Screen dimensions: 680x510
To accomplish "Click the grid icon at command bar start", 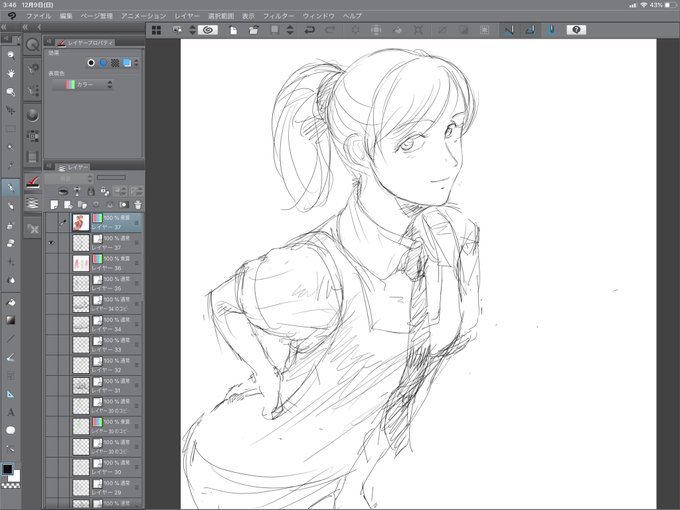I will tap(157, 30).
